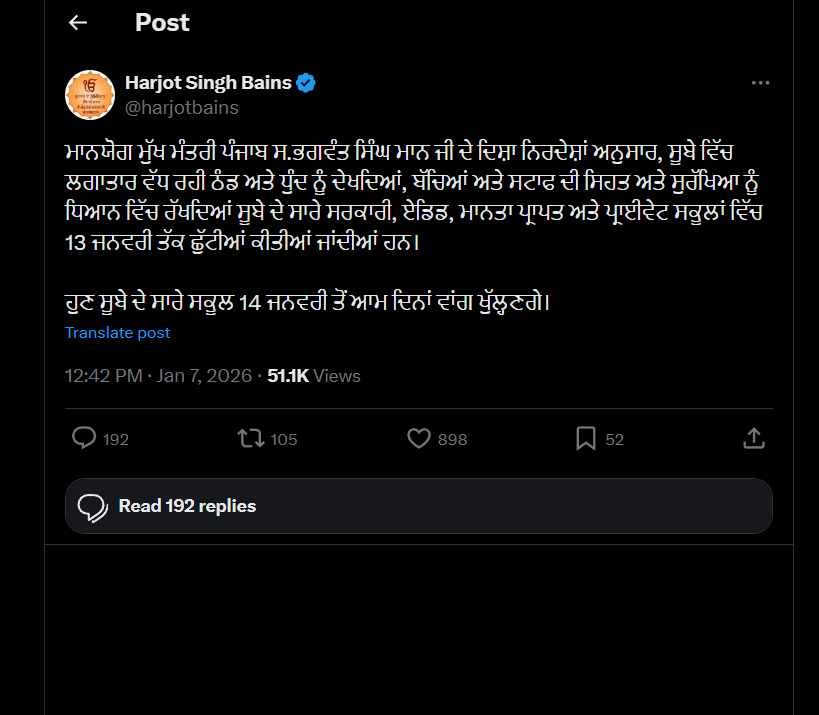Image resolution: width=819 pixels, height=715 pixels.
Task: Share the post using the upload icon
Action: 755,438
